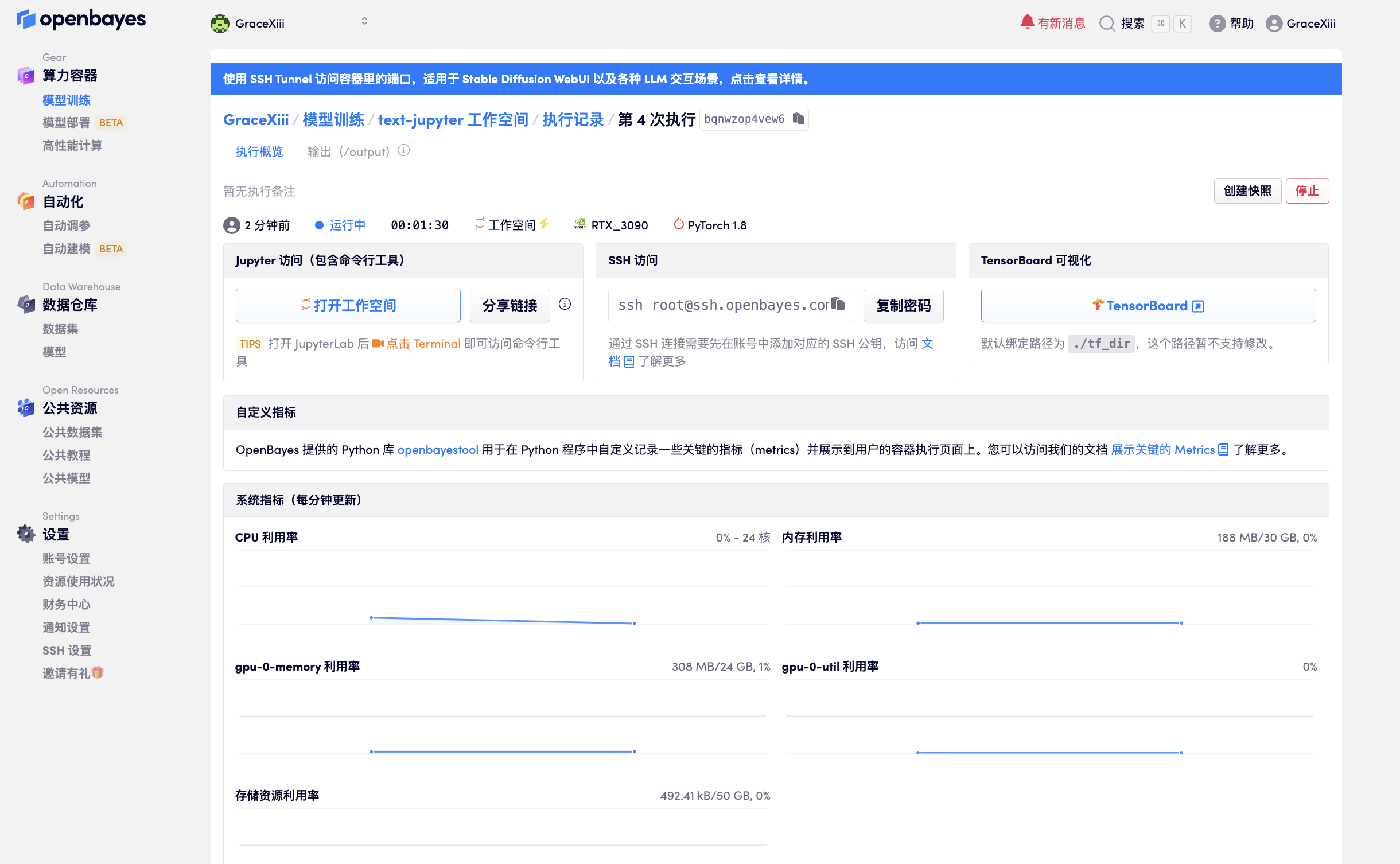This screenshot has width=1400, height=864.
Task: Click the openbayes logo
Action: (x=81, y=20)
